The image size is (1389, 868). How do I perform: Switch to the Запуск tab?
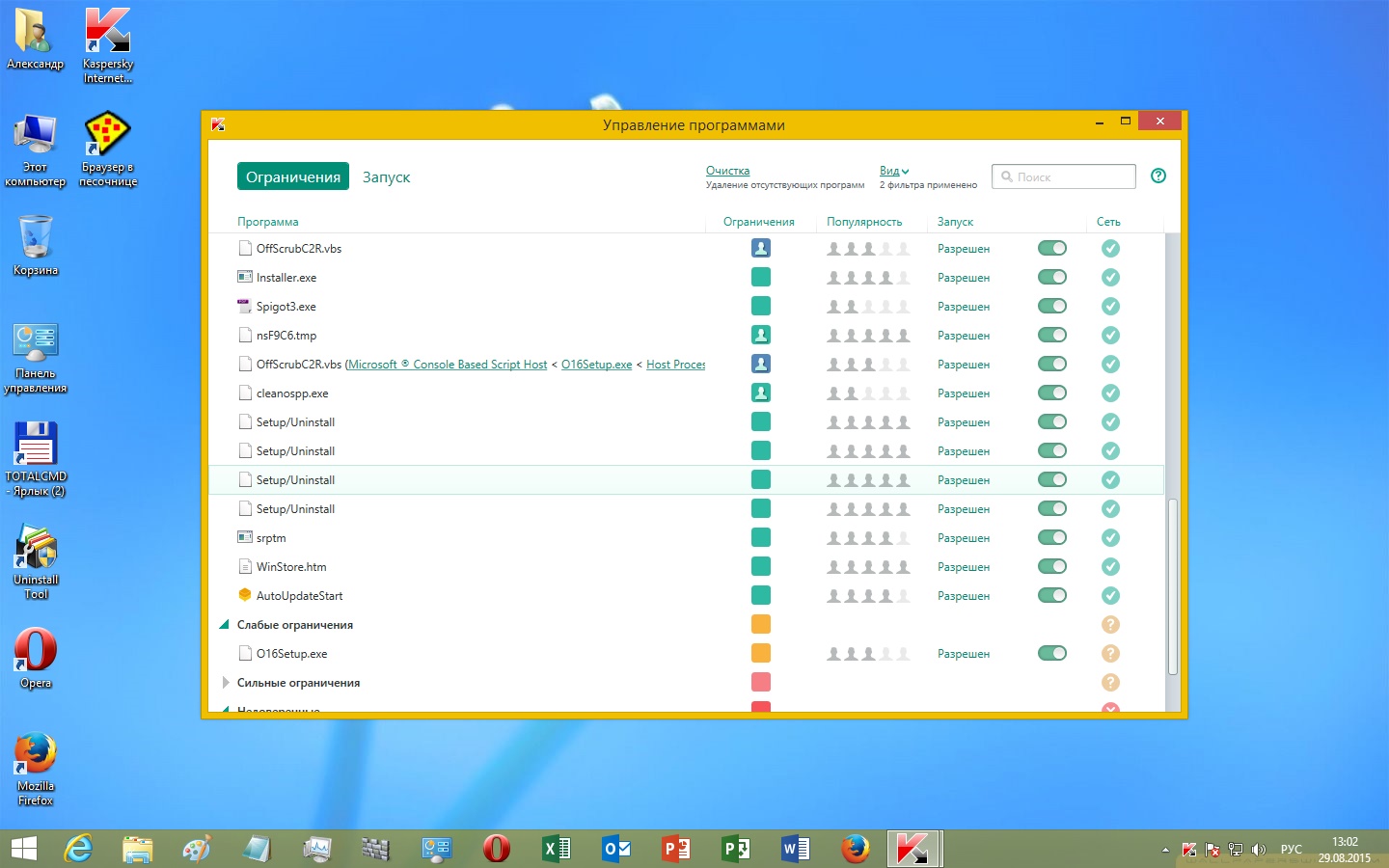[386, 176]
